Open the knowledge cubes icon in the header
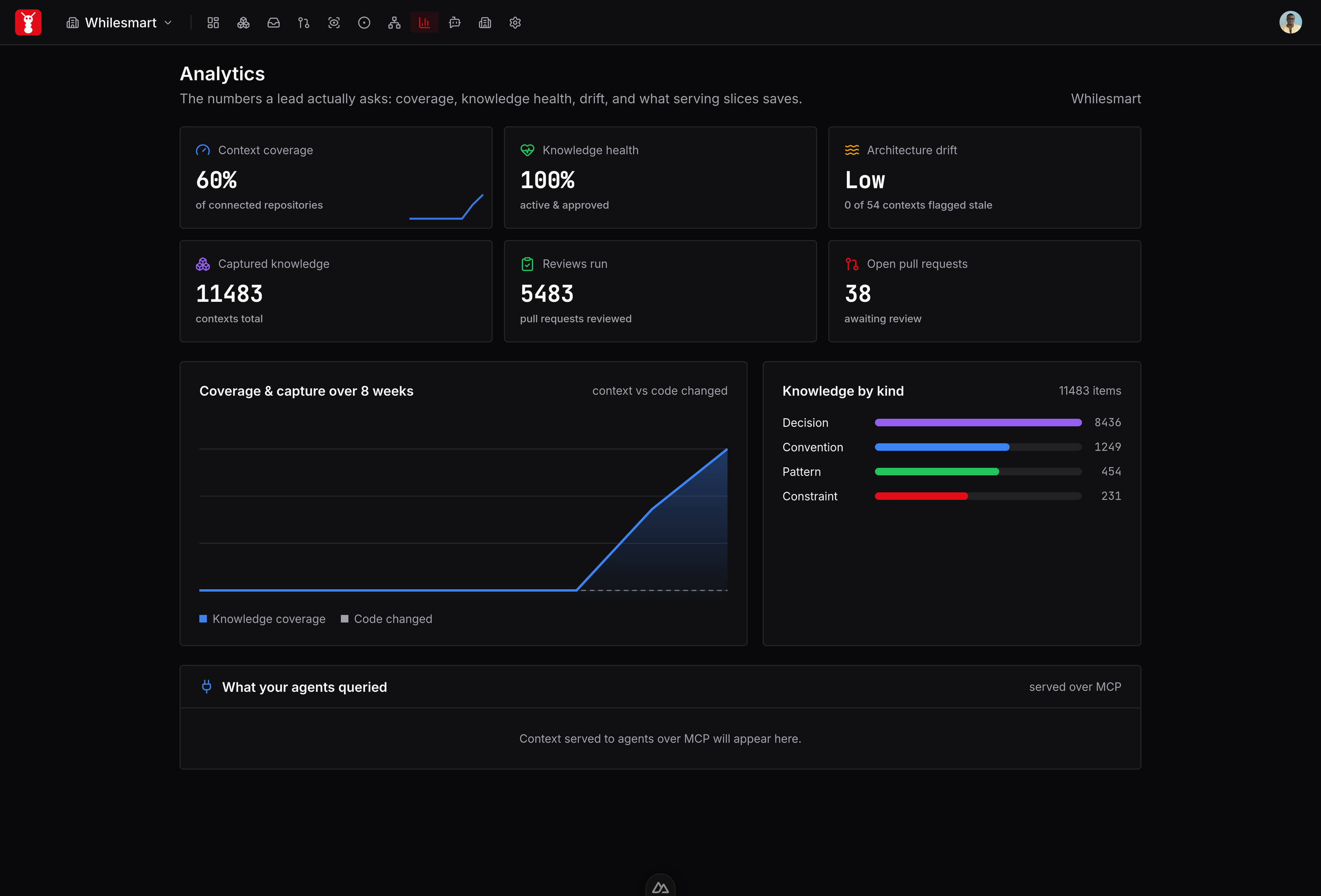Image resolution: width=1321 pixels, height=896 pixels. pos(243,23)
